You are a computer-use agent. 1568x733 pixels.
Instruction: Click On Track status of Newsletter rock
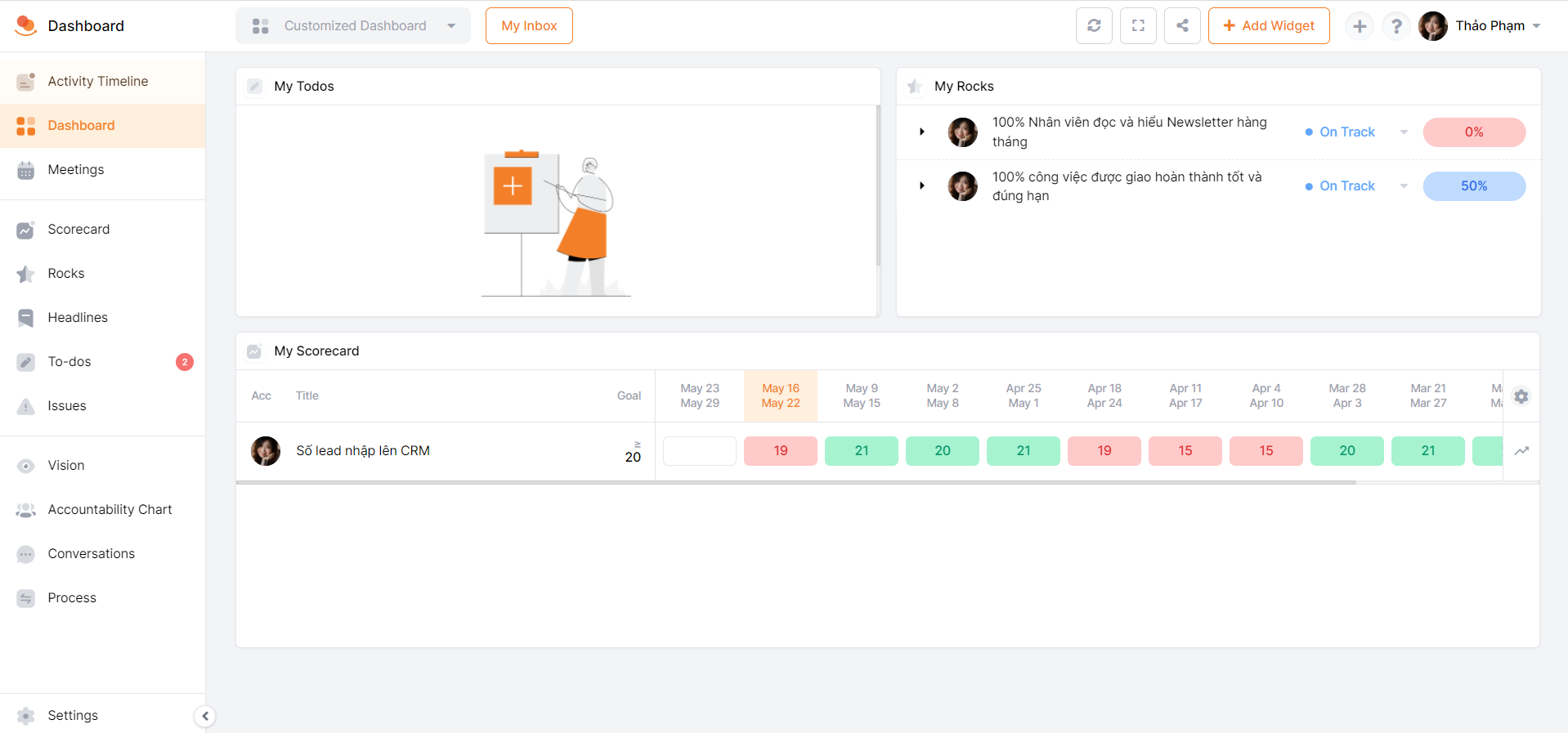click(1347, 132)
